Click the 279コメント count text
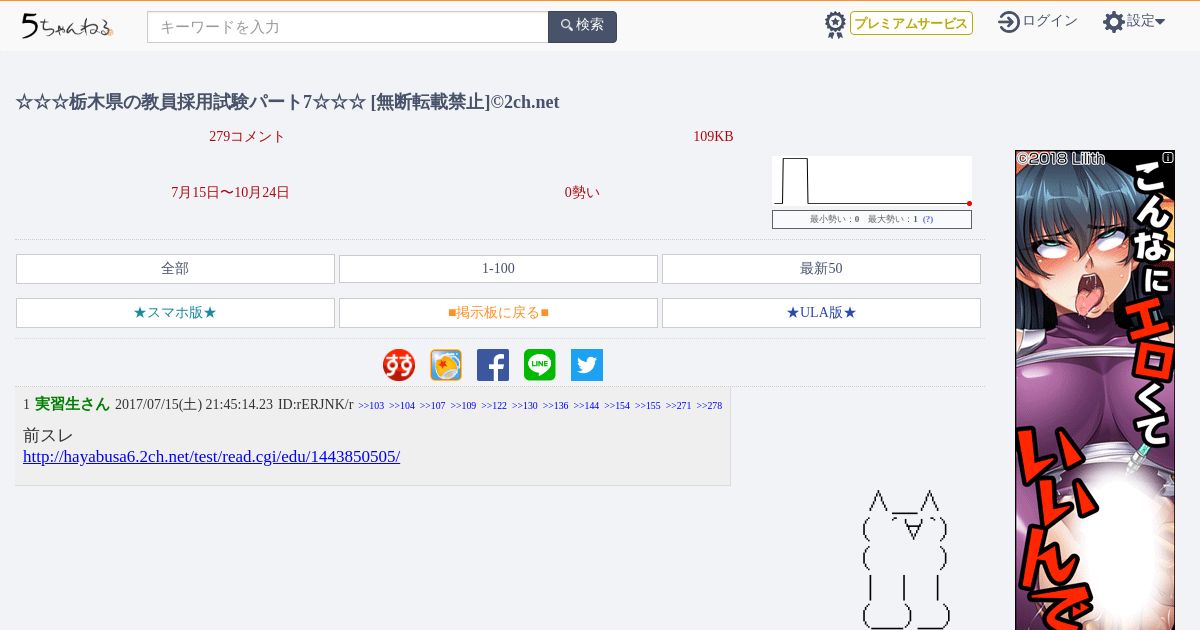 point(247,137)
